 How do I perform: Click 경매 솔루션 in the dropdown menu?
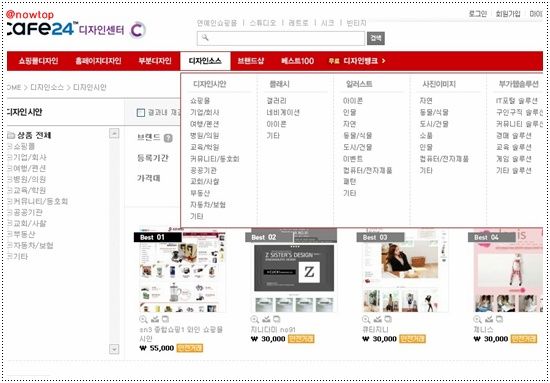(x=514, y=136)
